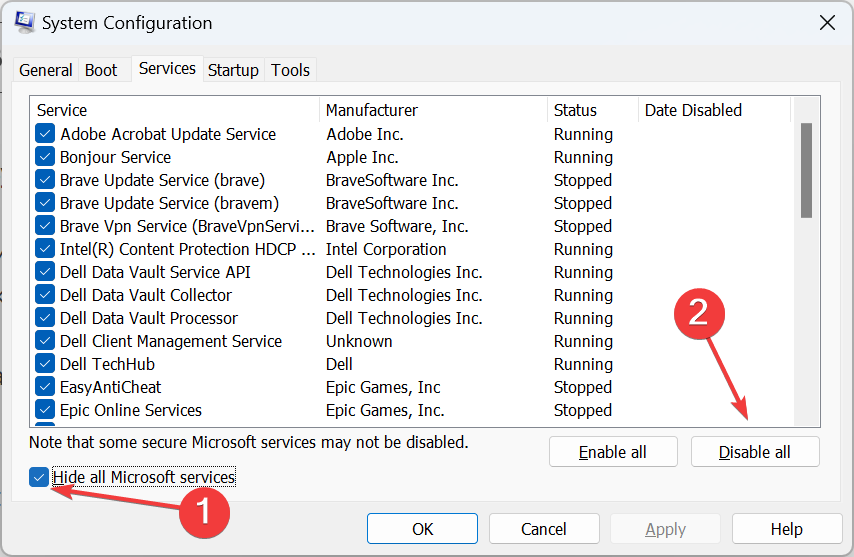
Task: Select the Services tab
Action: (167, 69)
